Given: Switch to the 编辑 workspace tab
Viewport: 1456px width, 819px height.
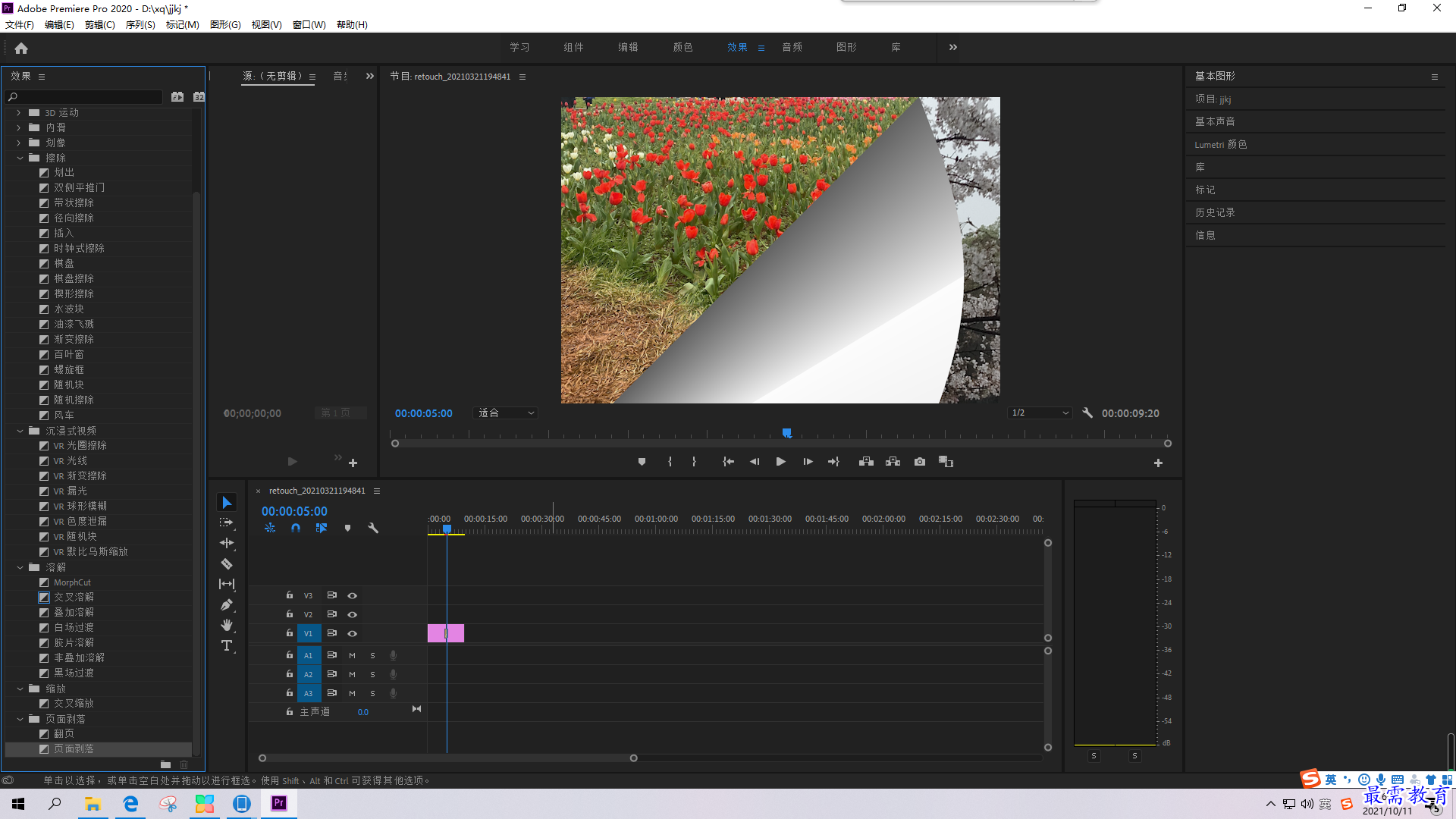Looking at the screenshot, I should [628, 47].
